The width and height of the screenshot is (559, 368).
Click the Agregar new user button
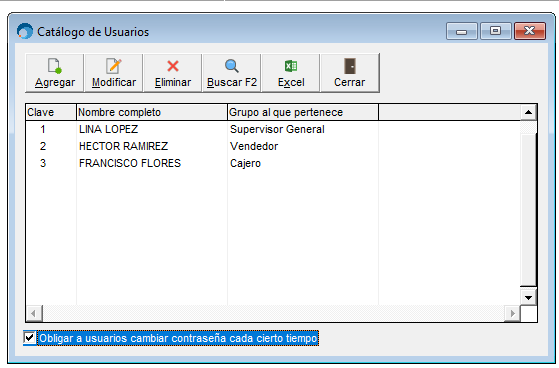(x=55, y=73)
